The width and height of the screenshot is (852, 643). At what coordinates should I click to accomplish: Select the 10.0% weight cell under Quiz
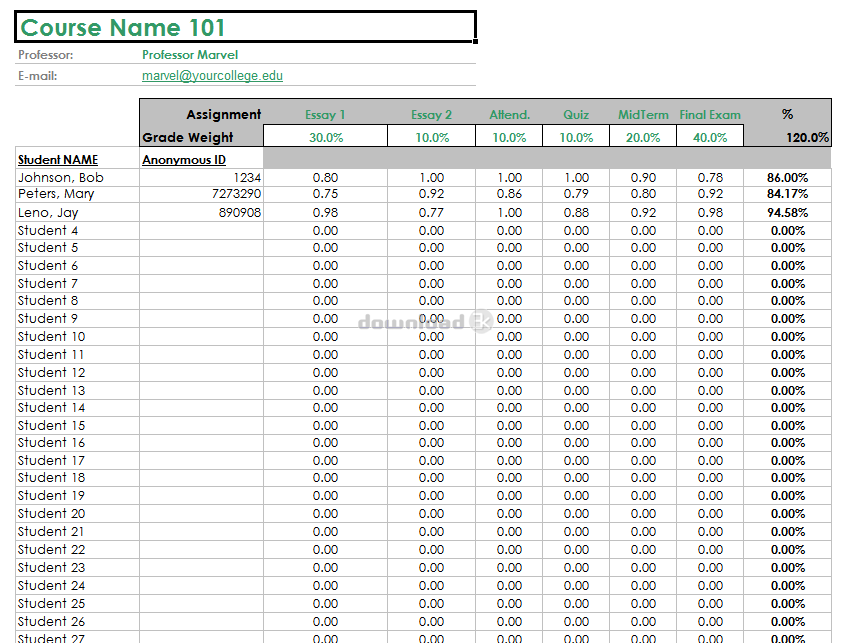[x=576, y=136]
